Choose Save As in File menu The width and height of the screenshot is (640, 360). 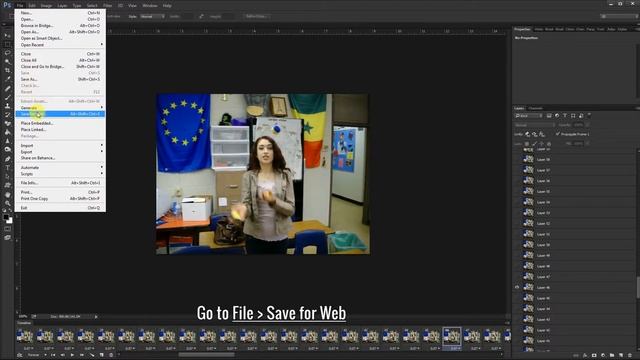[60, 79]
